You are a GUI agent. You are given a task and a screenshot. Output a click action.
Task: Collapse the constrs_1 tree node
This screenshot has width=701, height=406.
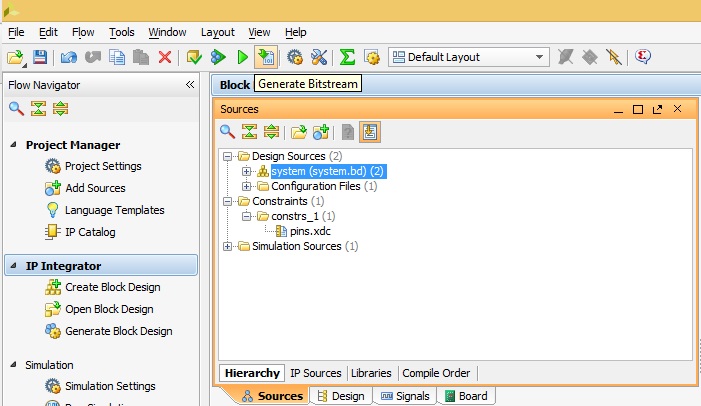pyautogui.click(x=246, y=216)
